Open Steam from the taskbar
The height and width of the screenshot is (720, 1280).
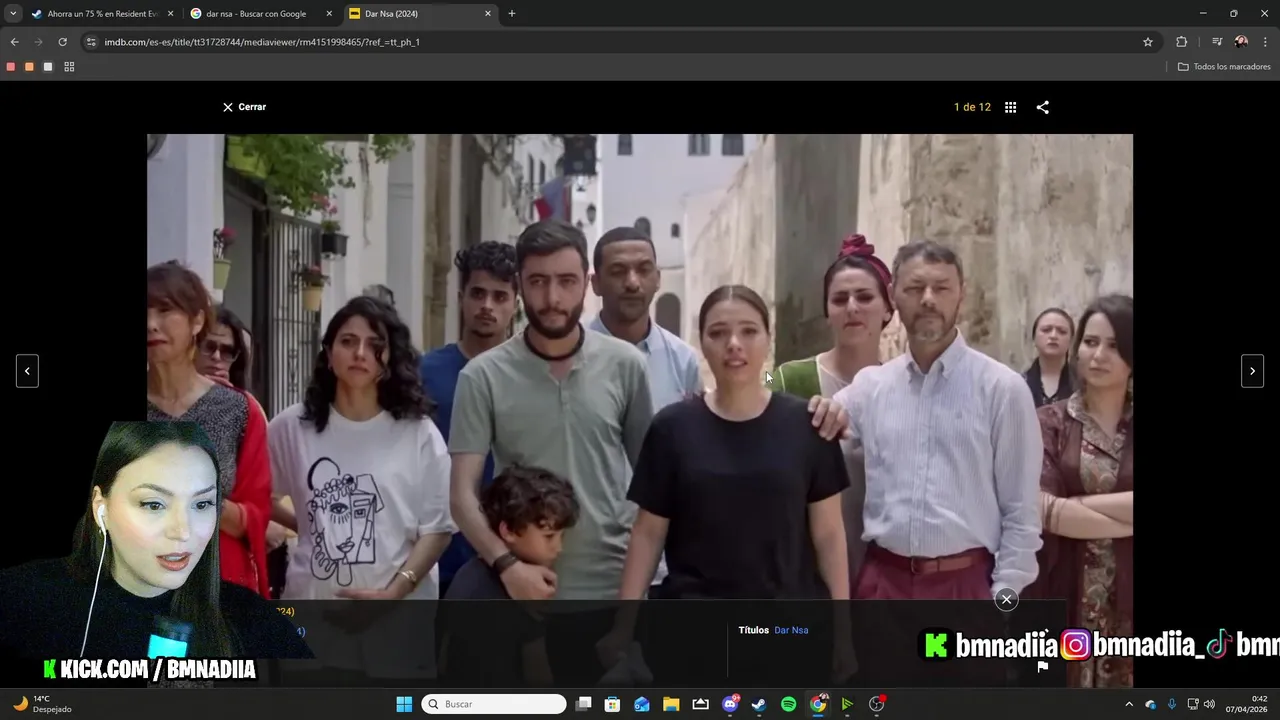coord(759,704)
